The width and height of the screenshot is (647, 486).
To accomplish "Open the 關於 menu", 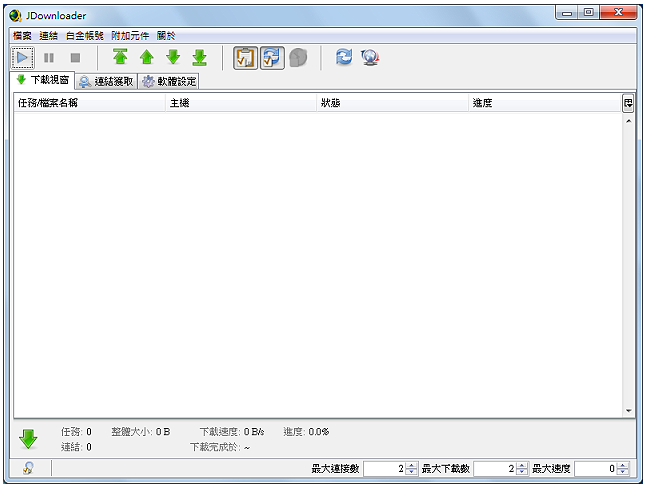I will (x=166, y=36).
